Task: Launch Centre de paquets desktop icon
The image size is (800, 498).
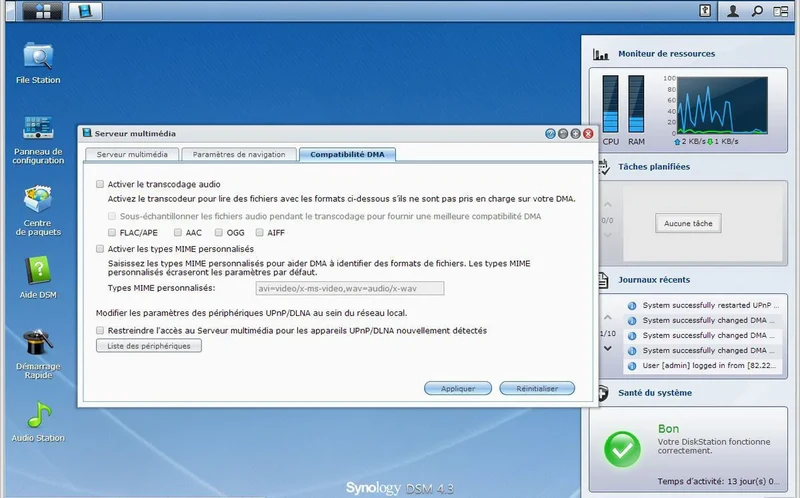Action: point(38,211)
